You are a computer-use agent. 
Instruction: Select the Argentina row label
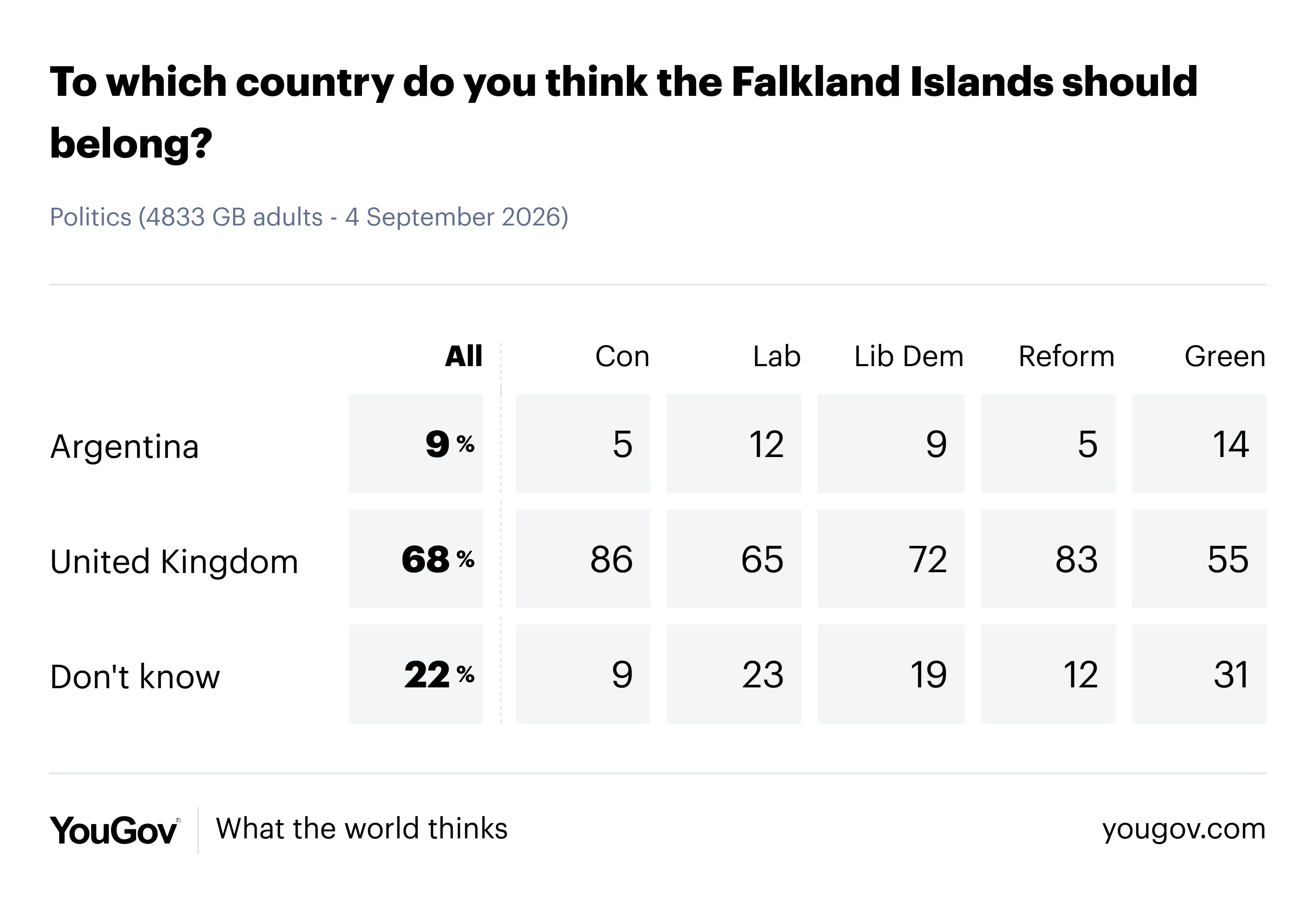pyautogui.click(x=125, y=446)
